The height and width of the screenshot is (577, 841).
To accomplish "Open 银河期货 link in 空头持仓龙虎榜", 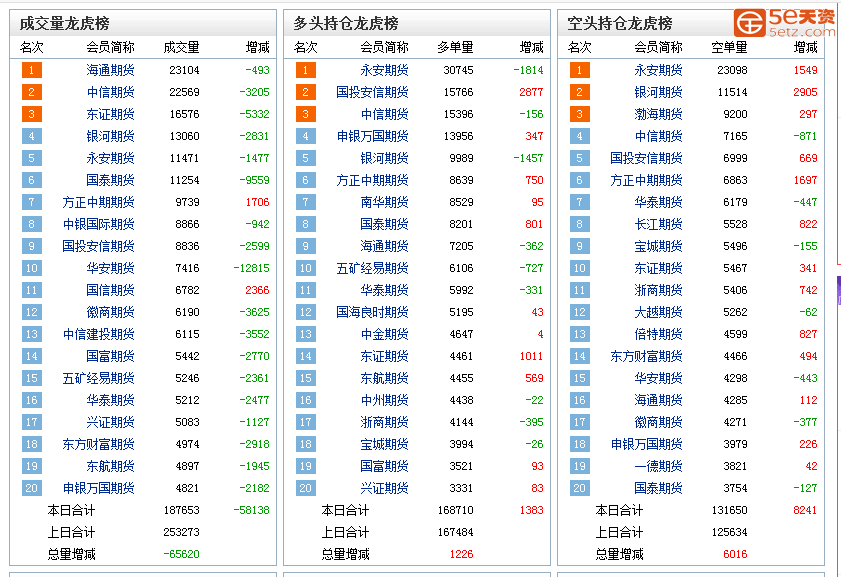I will click(659, 92).
